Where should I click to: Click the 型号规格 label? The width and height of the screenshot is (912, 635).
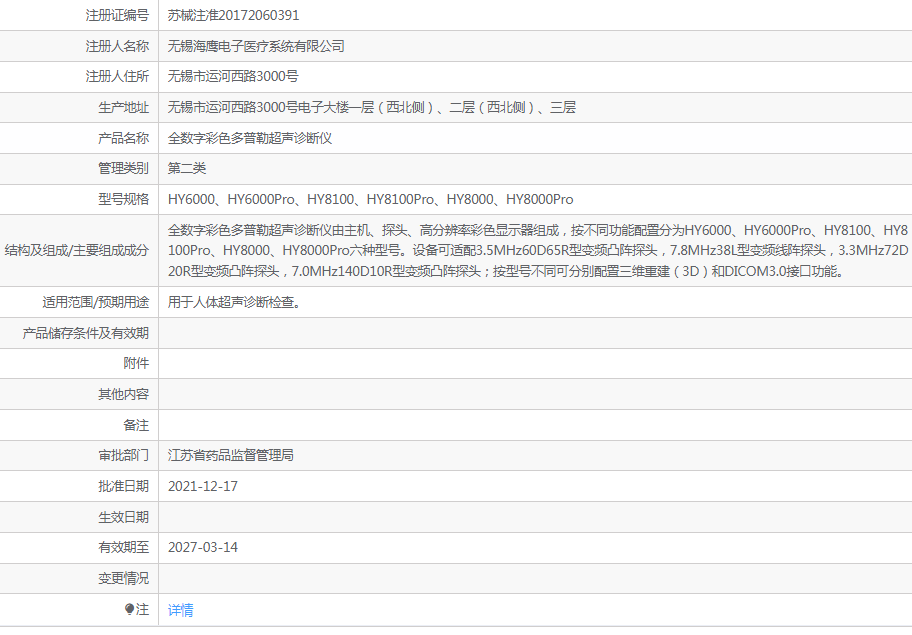click(x=123, y=199)
